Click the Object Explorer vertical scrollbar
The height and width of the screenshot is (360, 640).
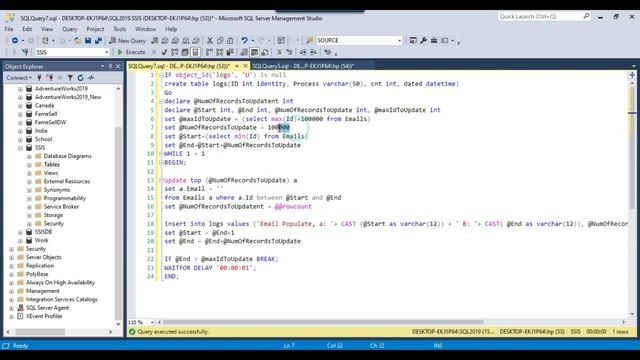(x=118, y=222)
